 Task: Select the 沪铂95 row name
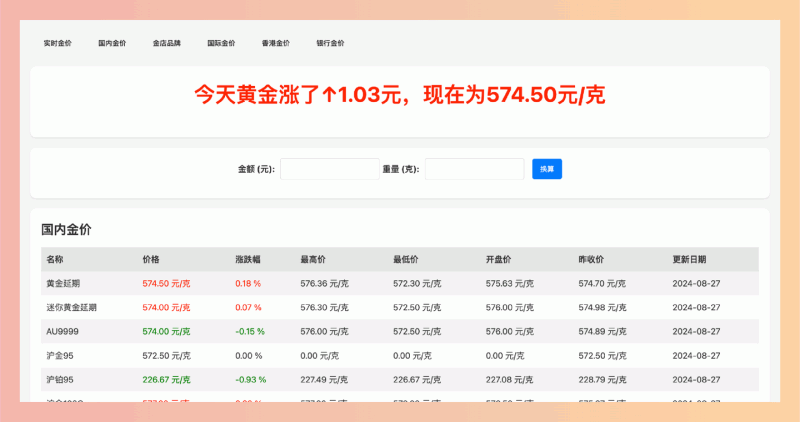(x=60, y=380)
